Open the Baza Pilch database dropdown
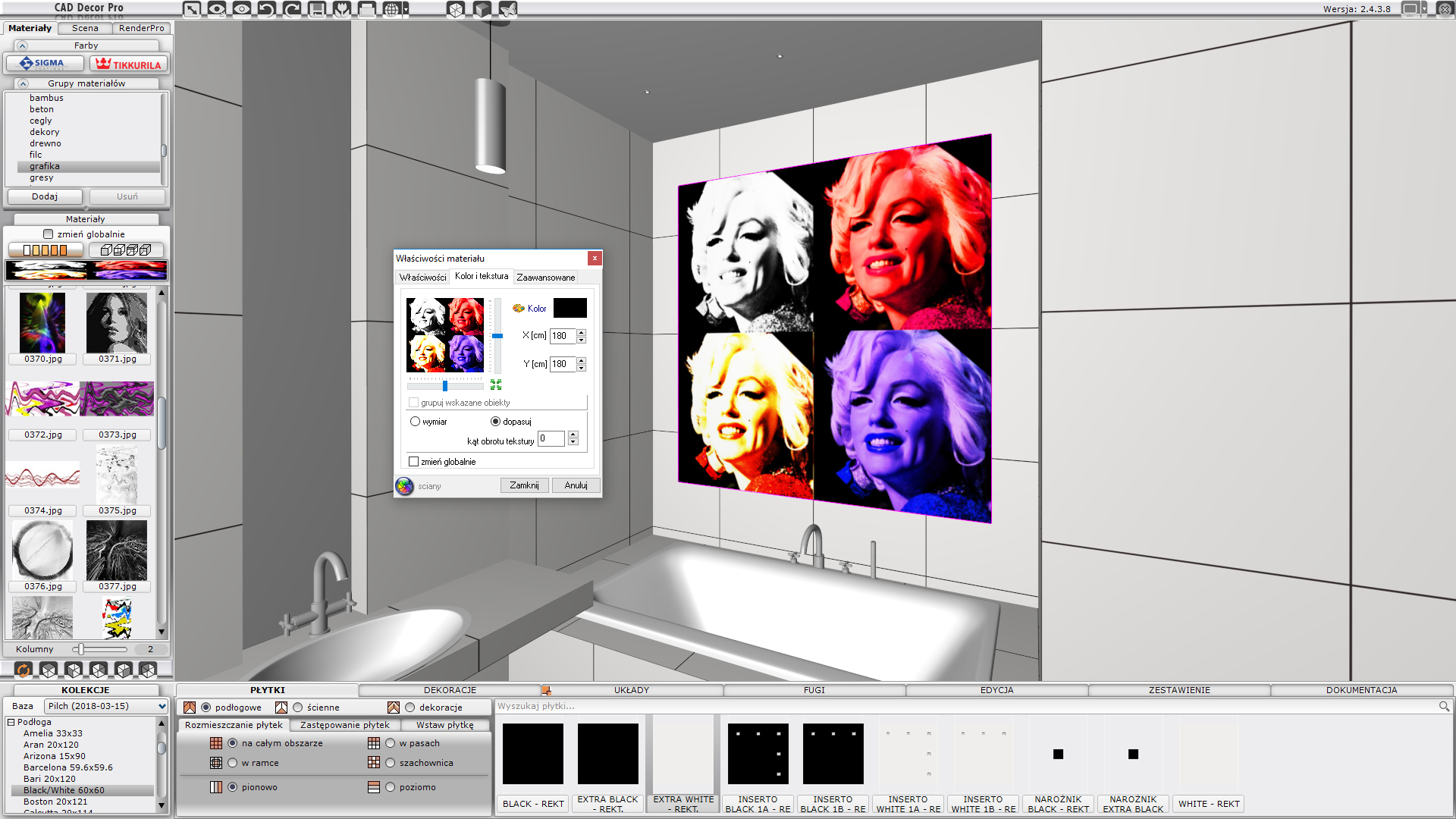 click(106, 706)
